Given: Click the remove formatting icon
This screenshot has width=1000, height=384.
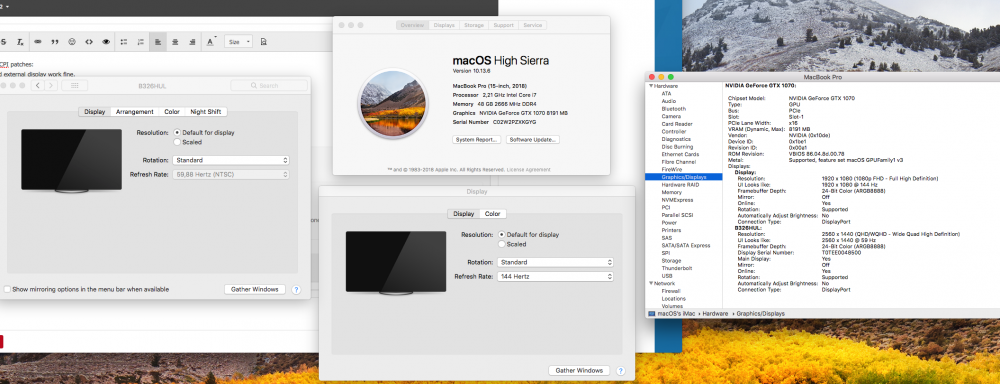Looking at the screenshot, I should (20, 42).
